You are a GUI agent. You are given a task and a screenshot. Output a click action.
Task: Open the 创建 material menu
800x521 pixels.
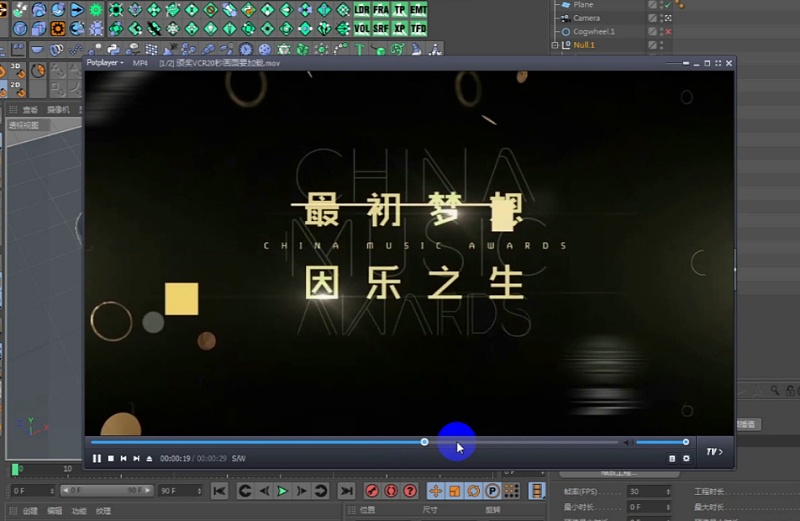tap(30, 511)
